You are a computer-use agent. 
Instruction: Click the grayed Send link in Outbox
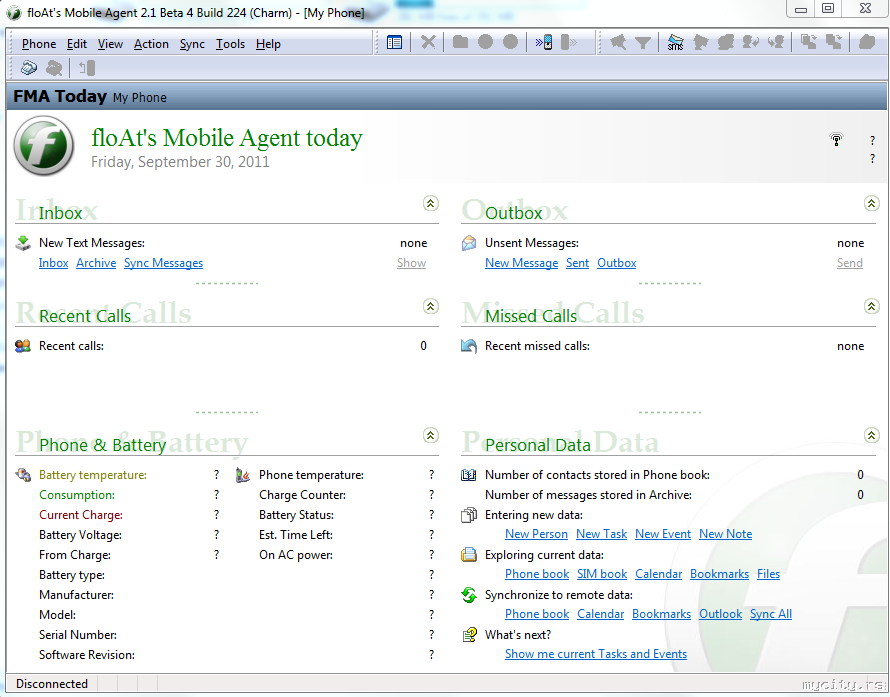[850, 263]
